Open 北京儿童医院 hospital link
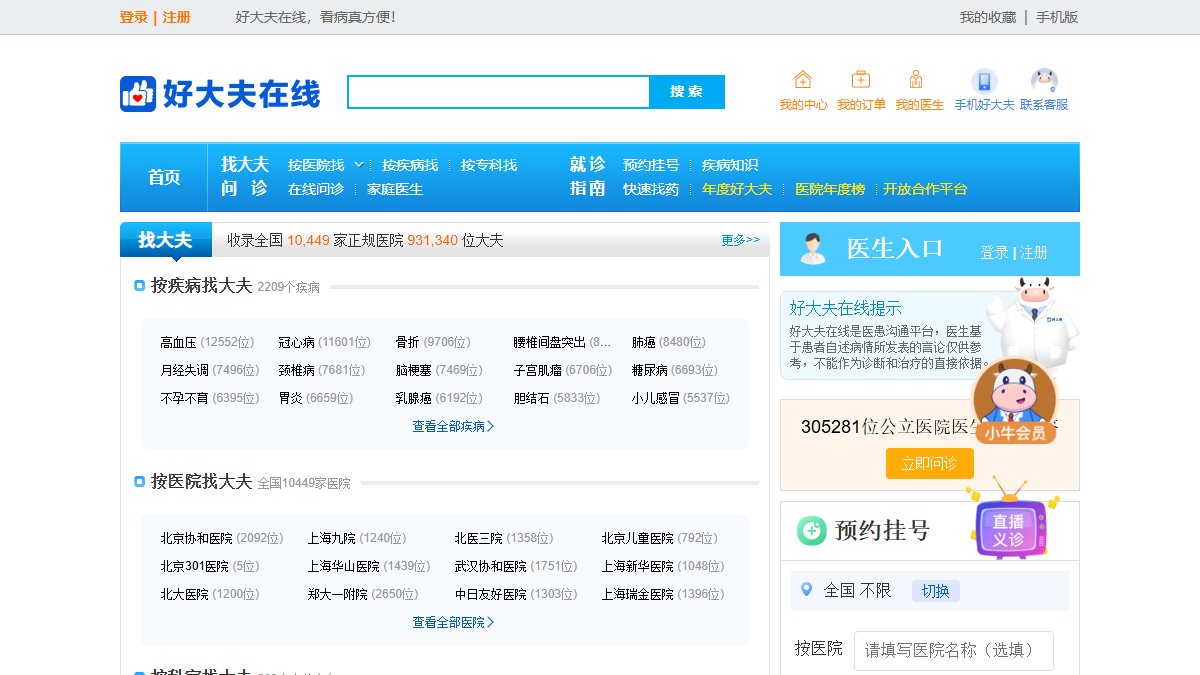The height and width of the screenshot is (675, 1200). pos(638,538)
